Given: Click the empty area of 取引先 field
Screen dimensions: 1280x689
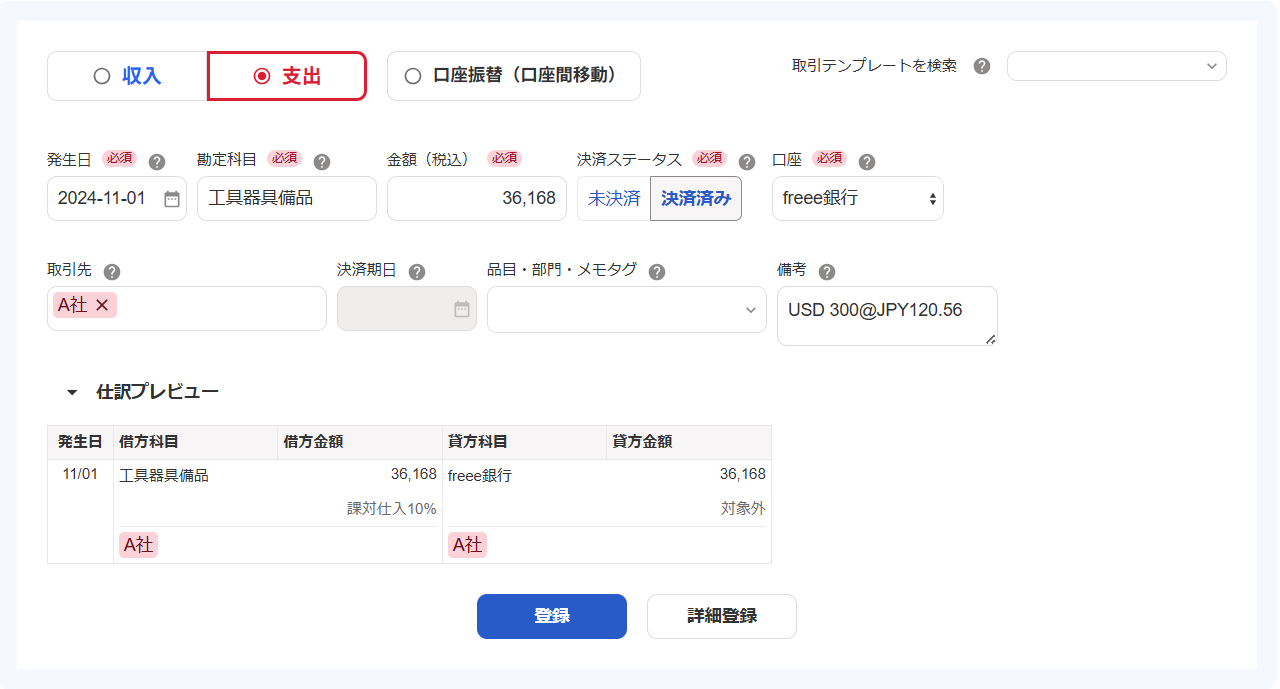Looking at the screenshot, I should [x=220, y=308].
